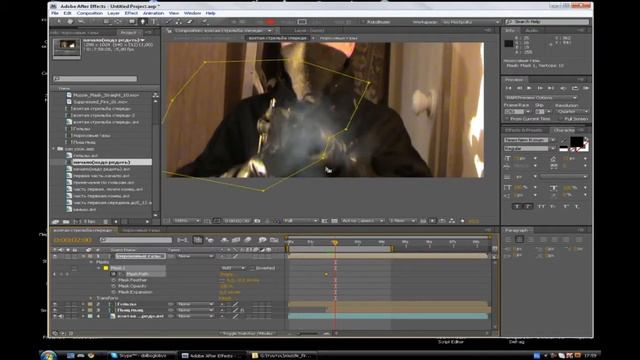Viewport: 640px width, 360px height.
Task: Select the Hand tool
Action: (70, 22)
